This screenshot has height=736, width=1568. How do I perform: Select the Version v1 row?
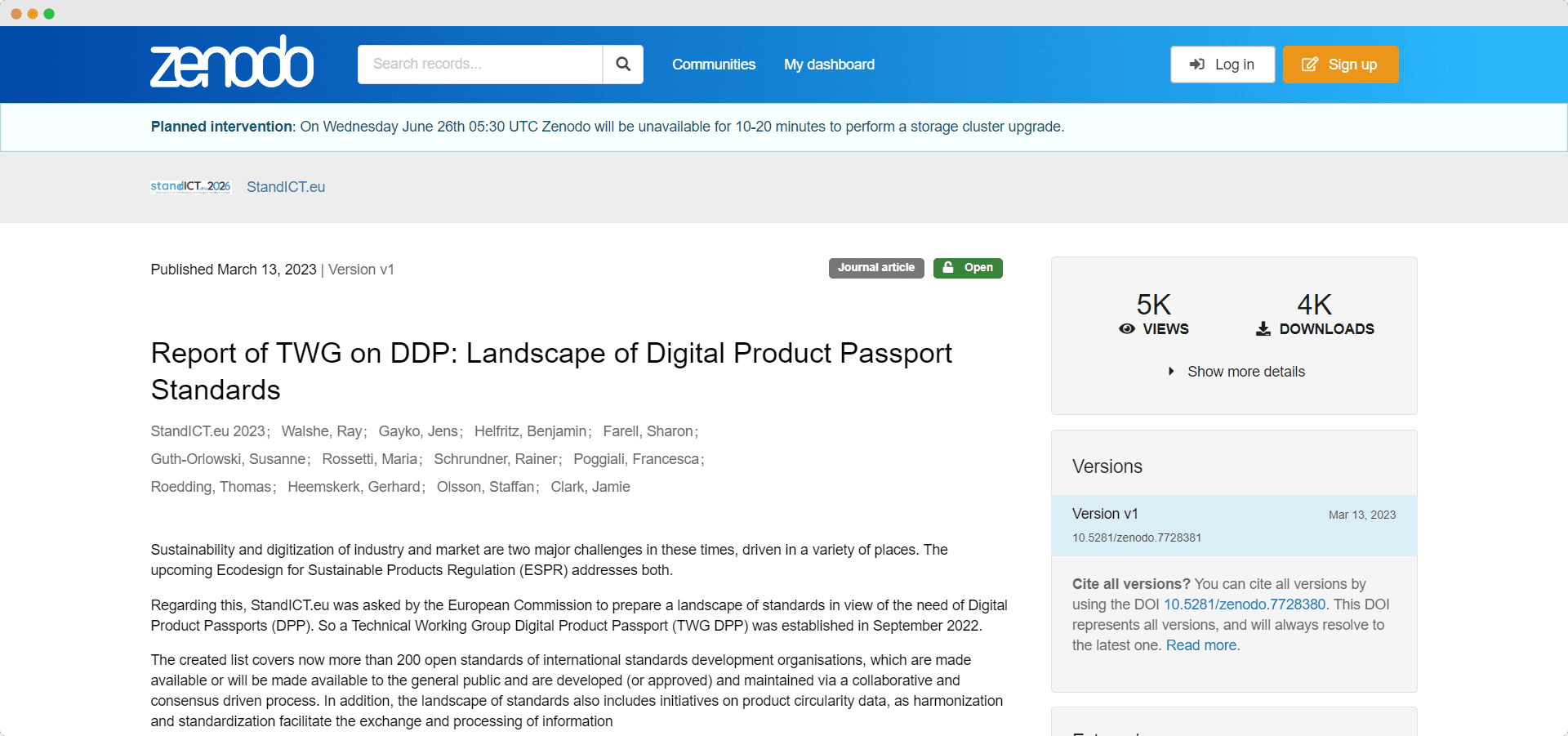coord(1234,525)
